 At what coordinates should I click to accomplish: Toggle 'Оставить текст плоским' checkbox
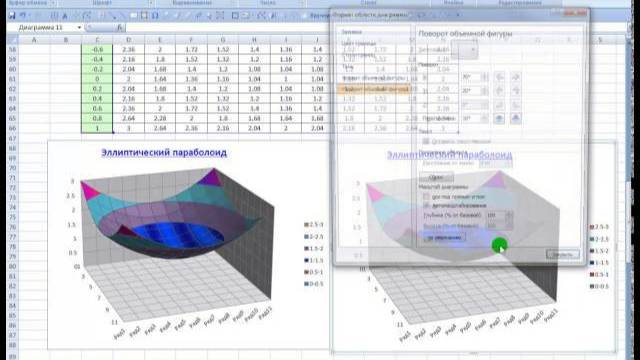426,141
